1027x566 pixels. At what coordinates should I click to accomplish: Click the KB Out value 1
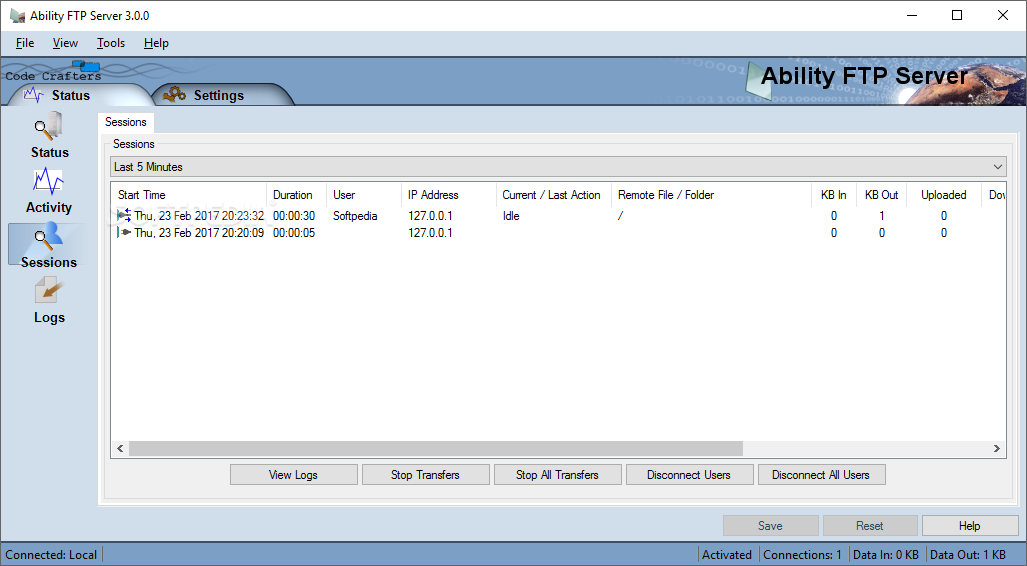coord(882,216)
